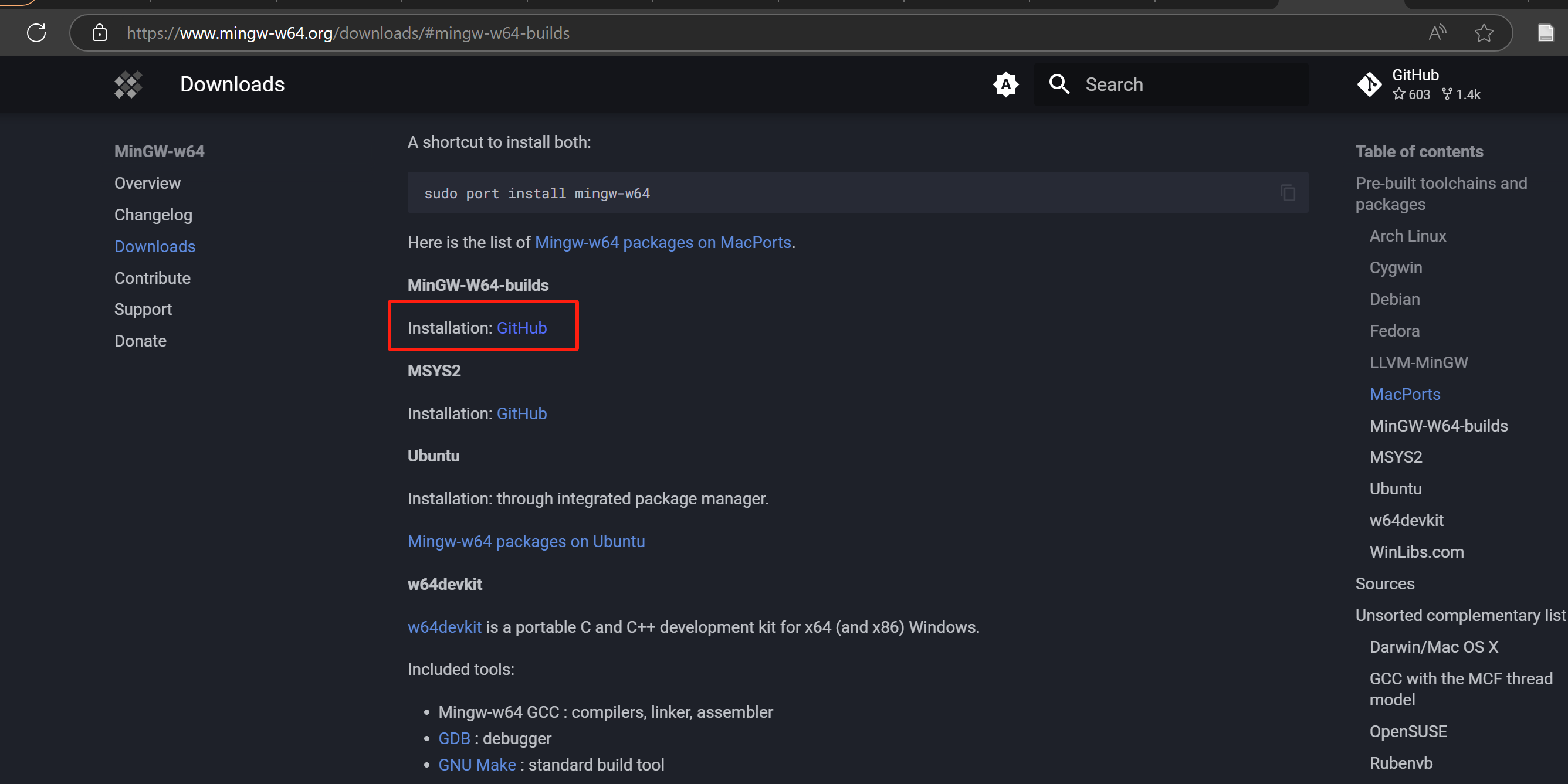Click the w64devkit section heading
This screenshot has height=784, width=1568.
coord(444,585)
